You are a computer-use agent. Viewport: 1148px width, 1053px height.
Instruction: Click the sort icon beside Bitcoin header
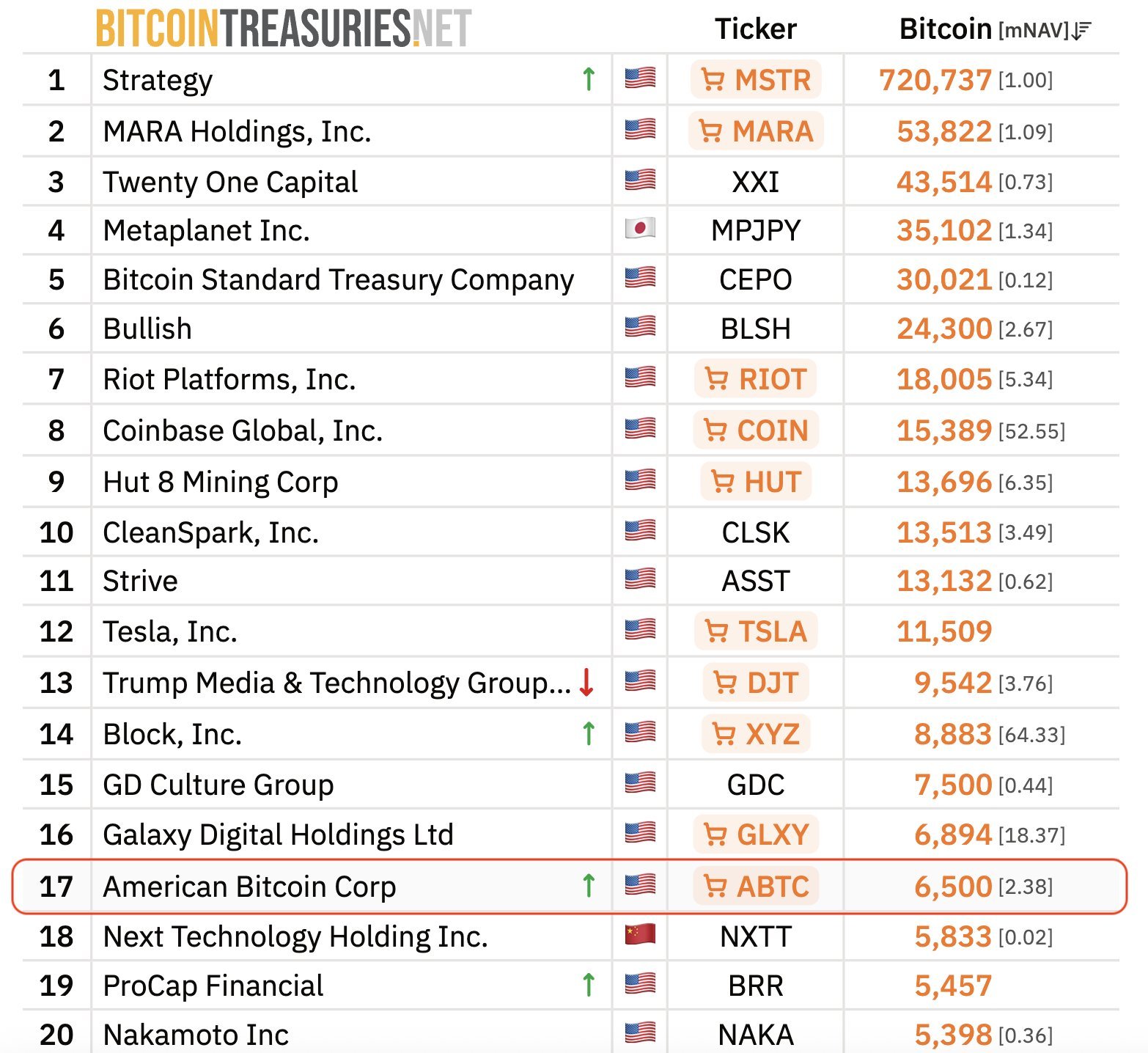(x=1081, y=30)
